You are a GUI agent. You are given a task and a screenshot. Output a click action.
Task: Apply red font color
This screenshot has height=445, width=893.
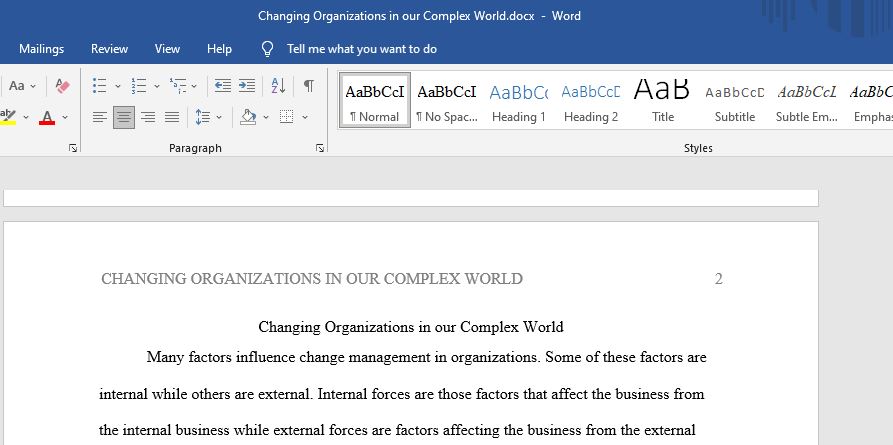point(47,117)
